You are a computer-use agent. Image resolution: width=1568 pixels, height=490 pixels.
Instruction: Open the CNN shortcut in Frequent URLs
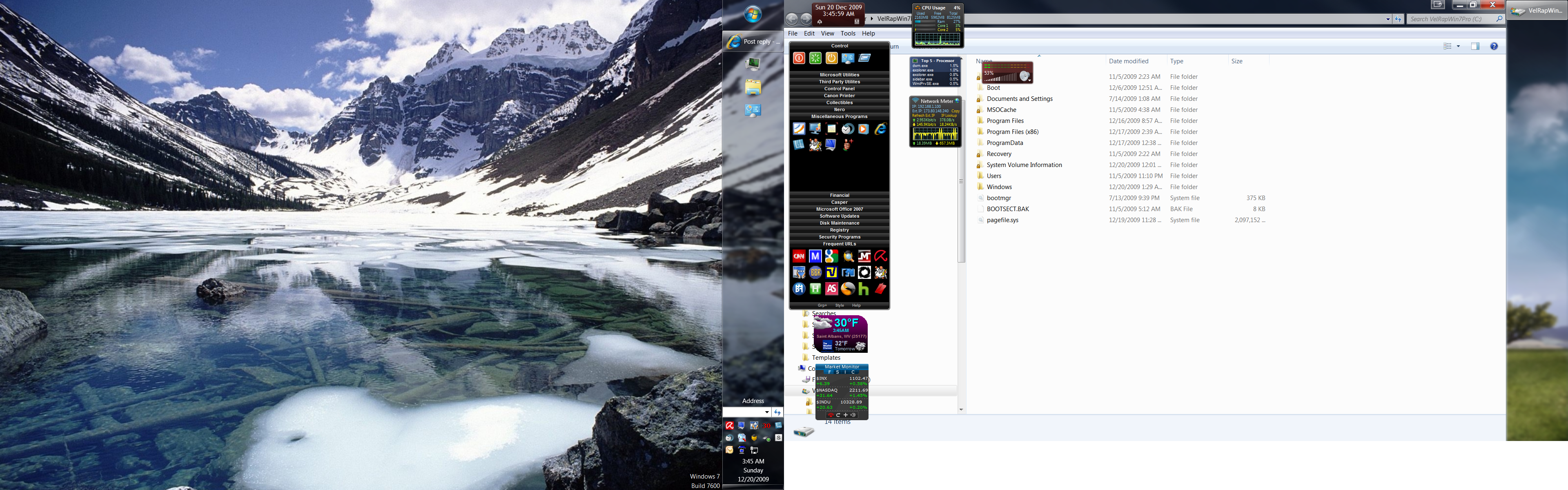(x=799, y=256)
